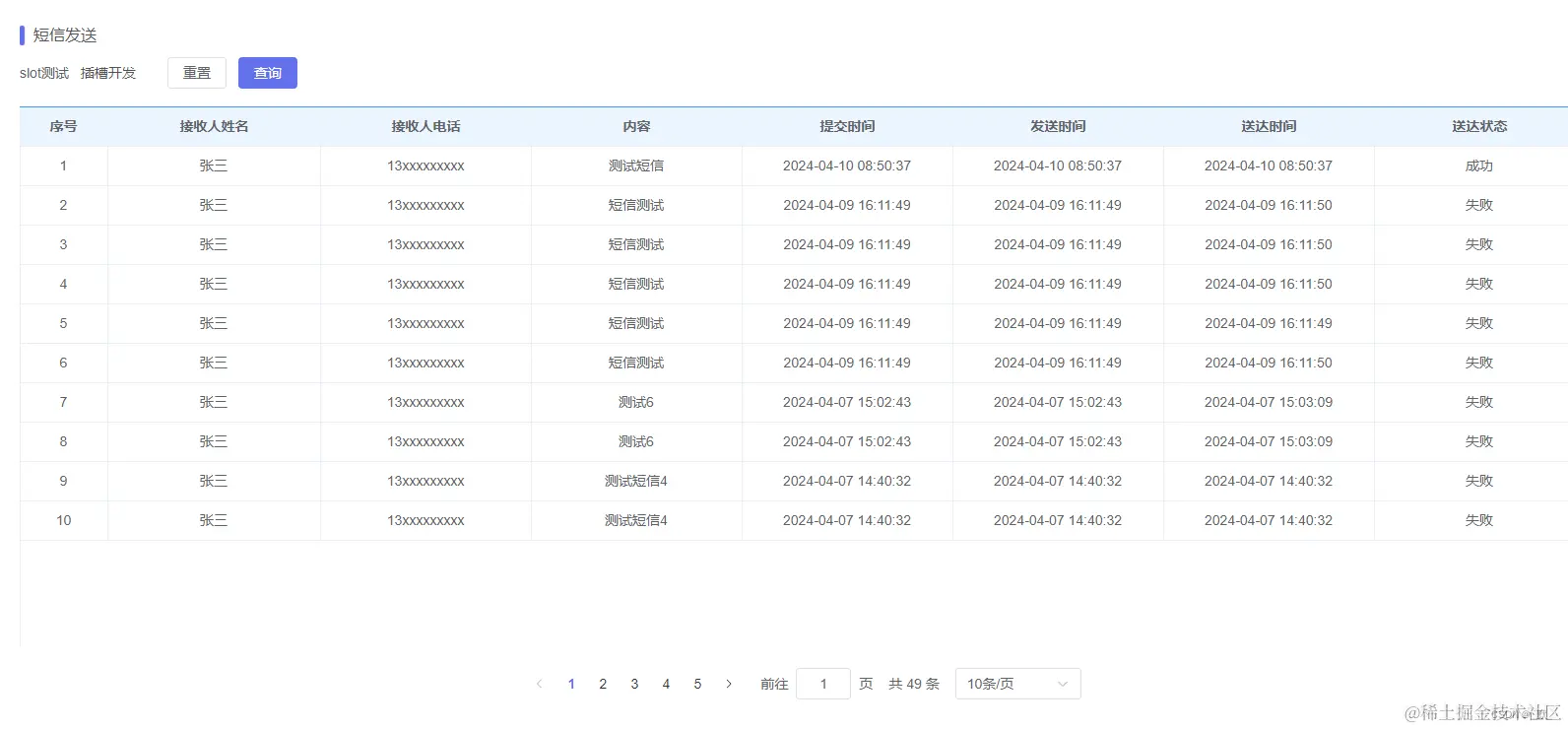
Task: Click submit time 2024-04-10 08:50:37 in row 1
Action: (x=847, y=166)
